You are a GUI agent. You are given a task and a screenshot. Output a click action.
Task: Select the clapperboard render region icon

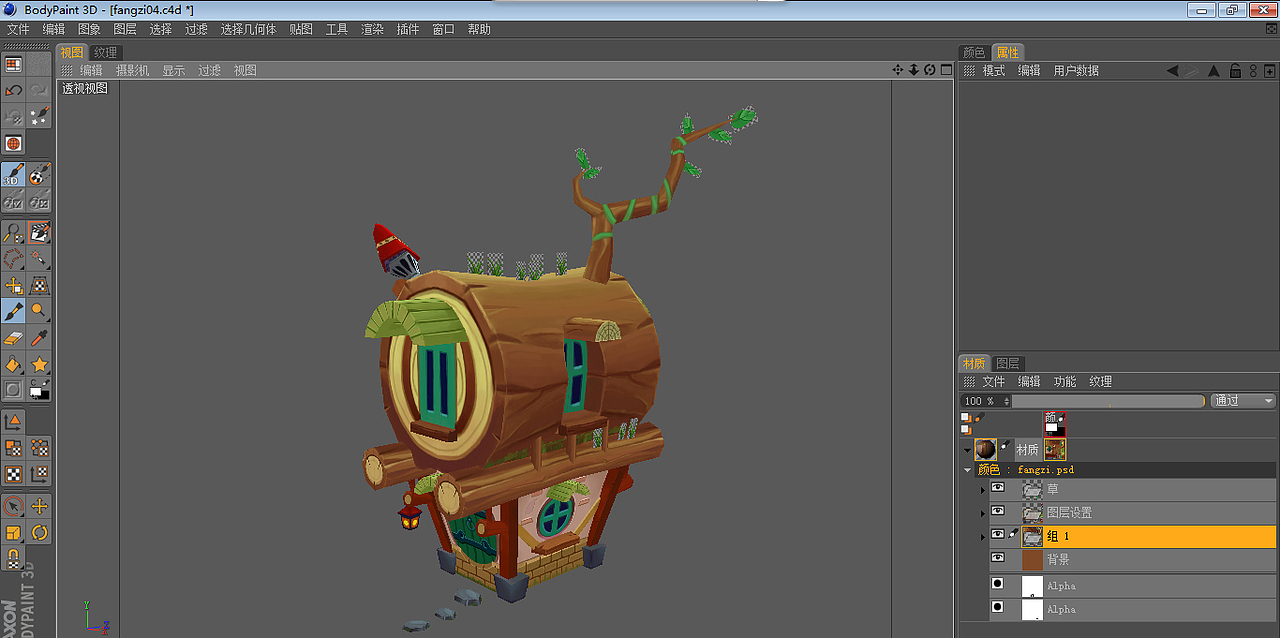point(39,233)
